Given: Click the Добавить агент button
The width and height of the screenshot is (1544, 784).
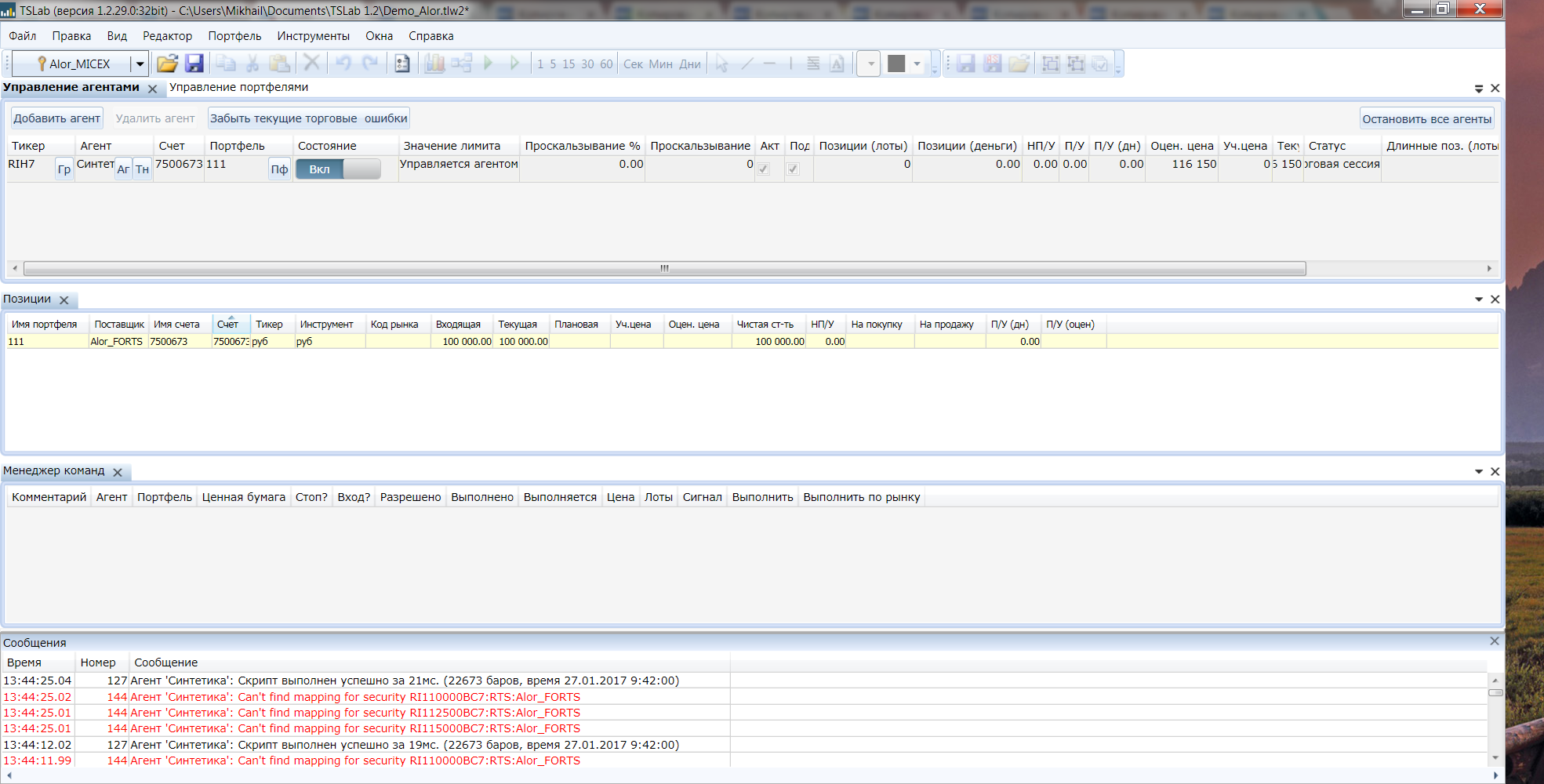Looking at the screenshot, I should point(56,118).
